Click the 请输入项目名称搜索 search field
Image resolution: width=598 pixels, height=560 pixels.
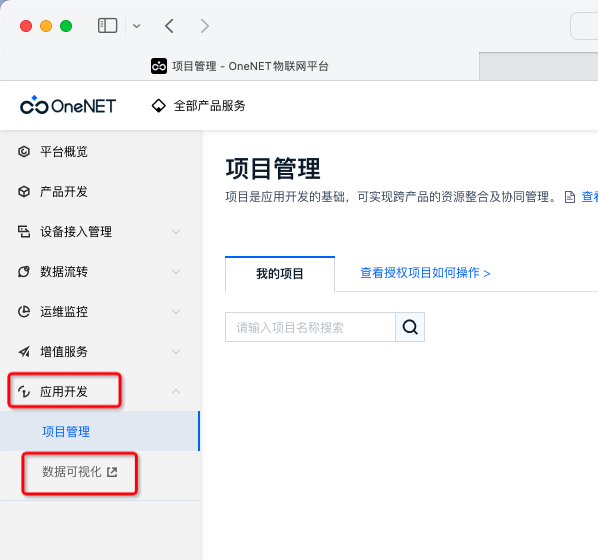(x=310, y=327)
